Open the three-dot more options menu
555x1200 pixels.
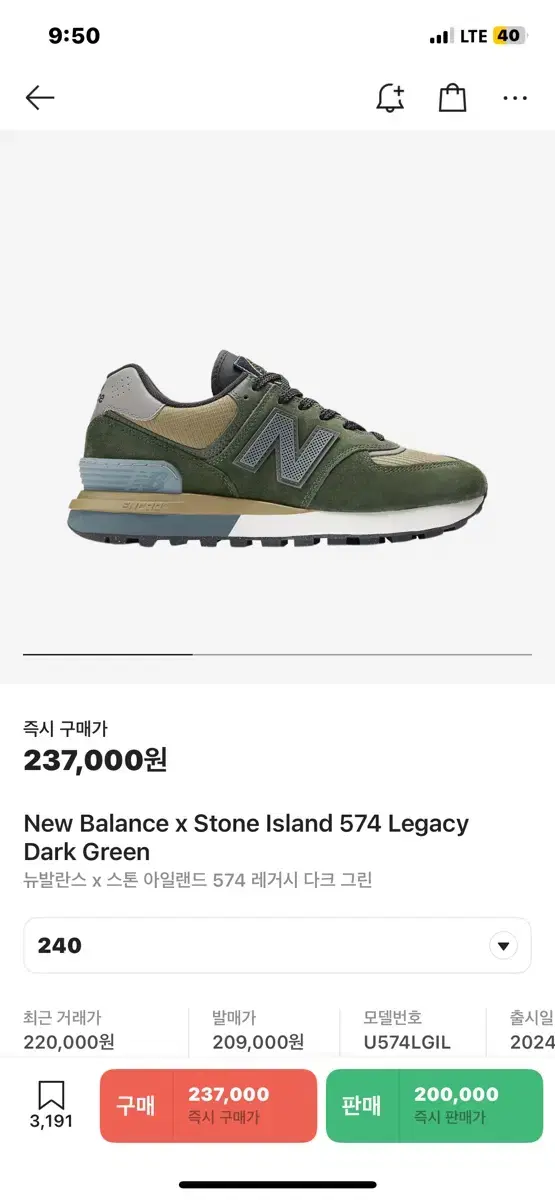tap(515, 98)
